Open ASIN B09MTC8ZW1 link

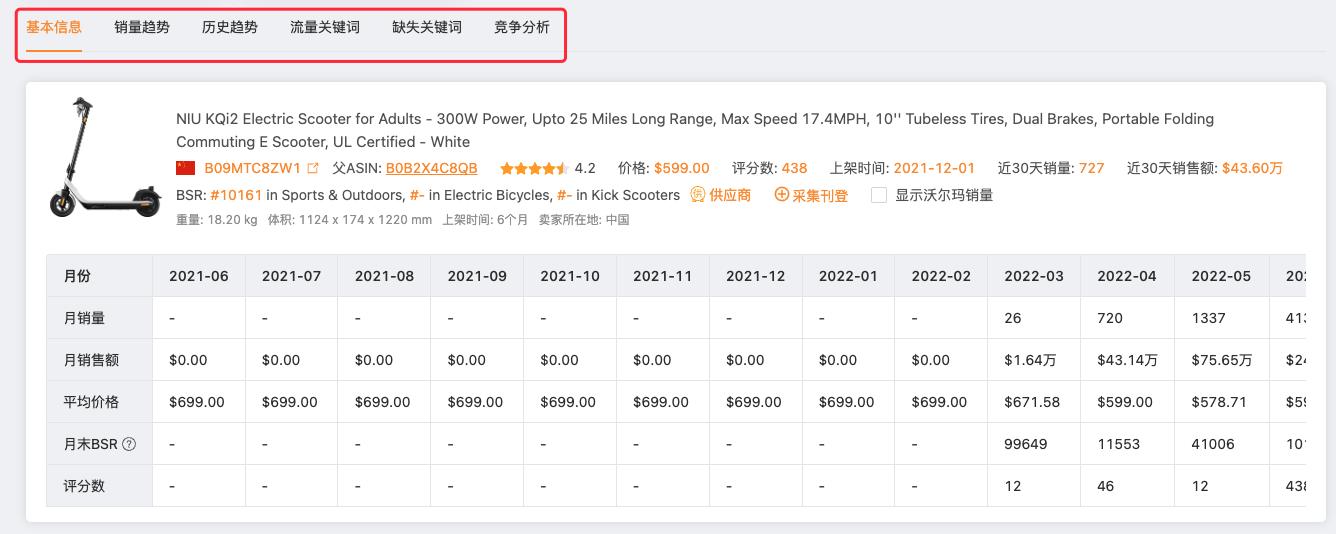coord(252,168)
